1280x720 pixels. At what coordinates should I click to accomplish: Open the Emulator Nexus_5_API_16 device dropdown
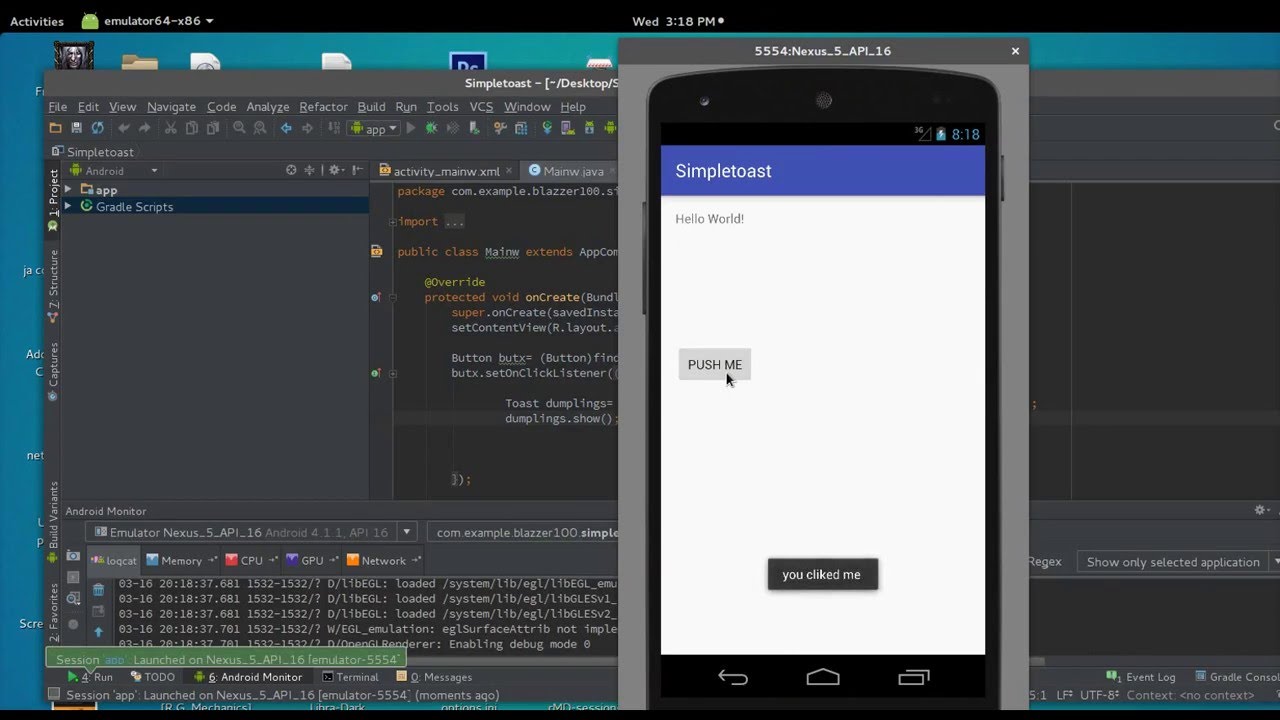coord(251,532)
